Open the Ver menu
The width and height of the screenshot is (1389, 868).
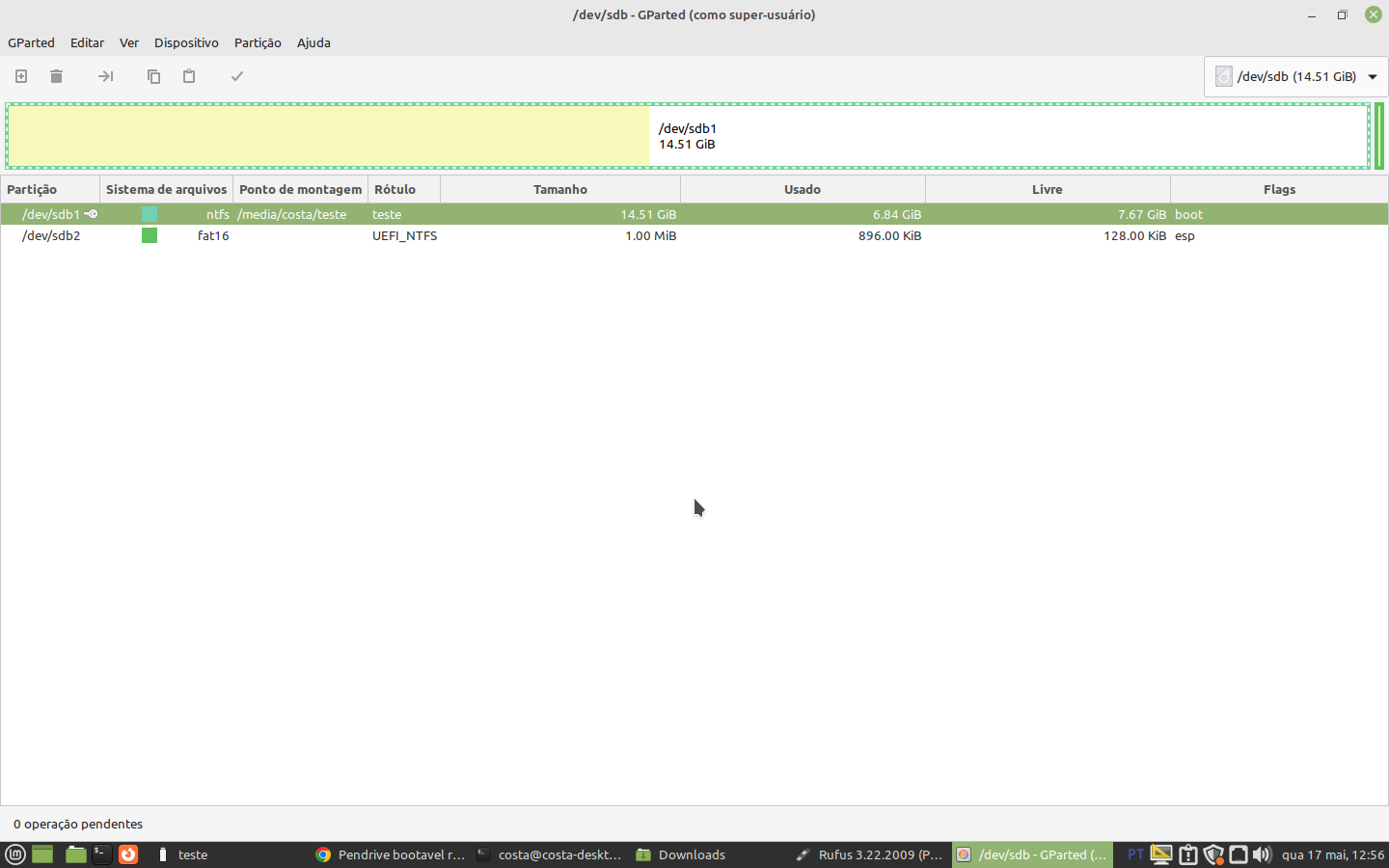[x=129, y=42]
